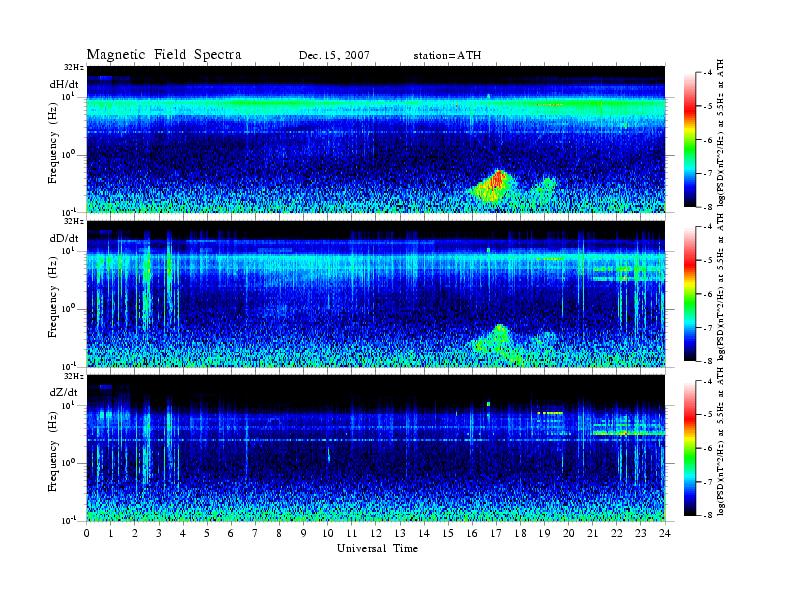Click the time axis tick label "19"
792x612 pixels.
click(544, 533)
